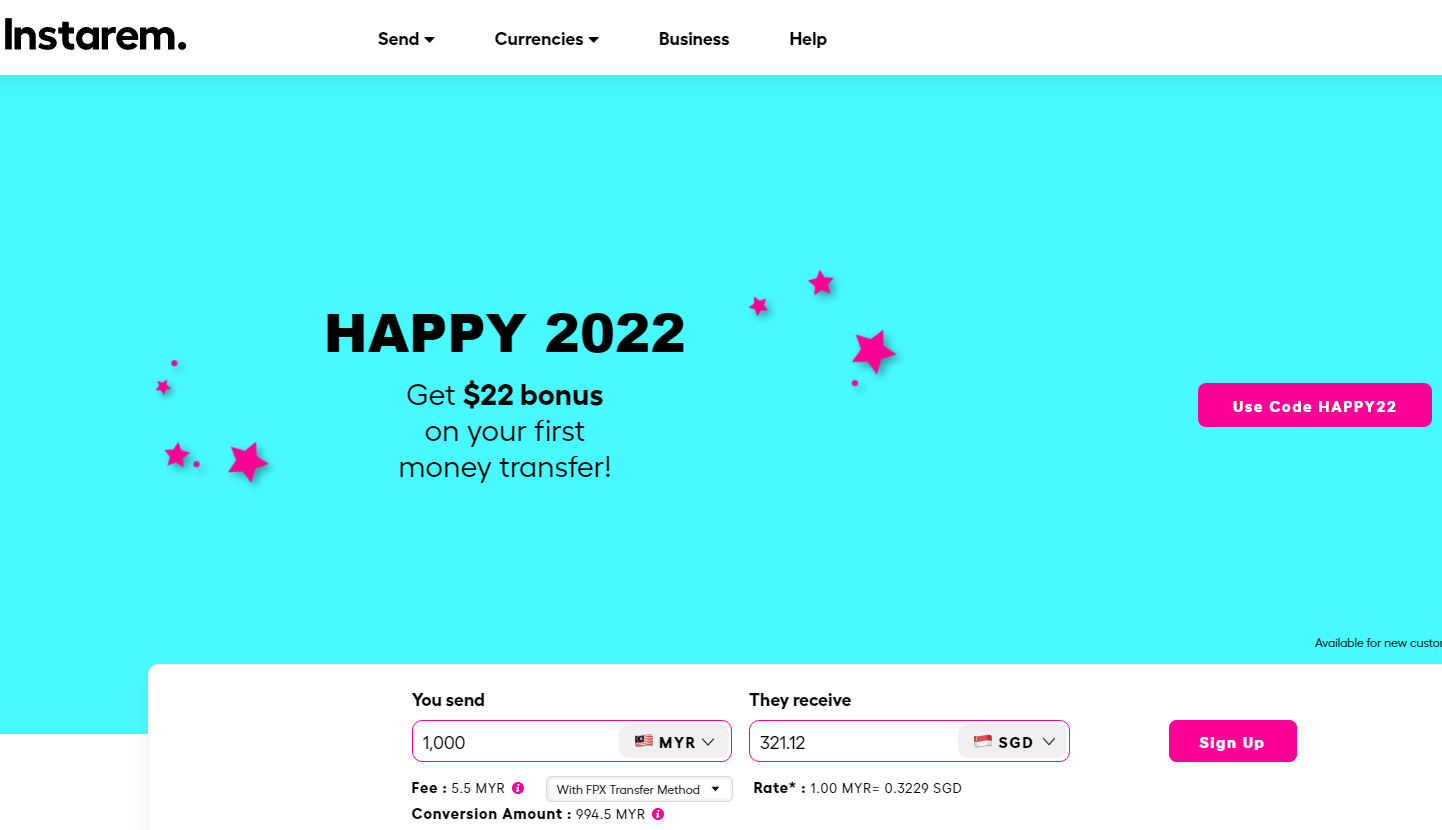Expand the MYR currency selector
The height and width of the screenshot is (830, 1442).
click(x=676, y=742)
